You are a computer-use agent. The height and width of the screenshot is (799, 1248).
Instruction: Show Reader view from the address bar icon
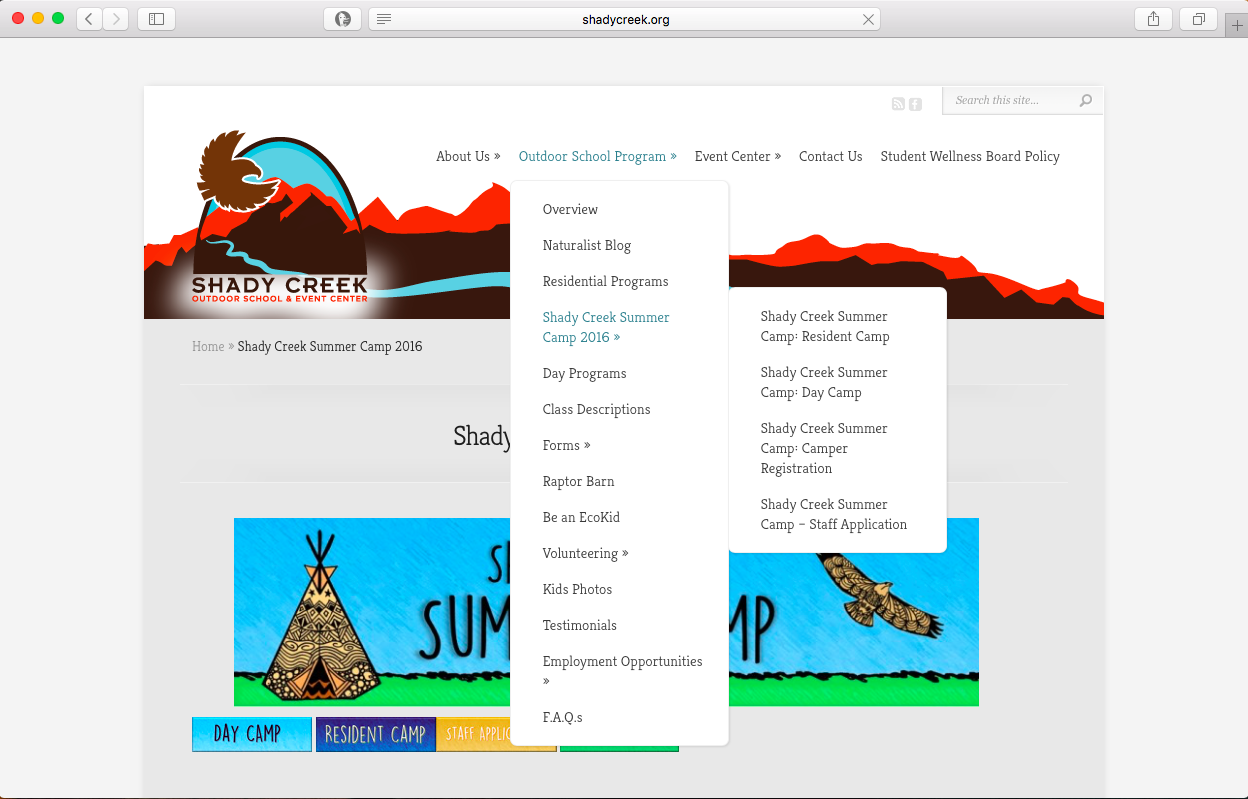point(384,19)
